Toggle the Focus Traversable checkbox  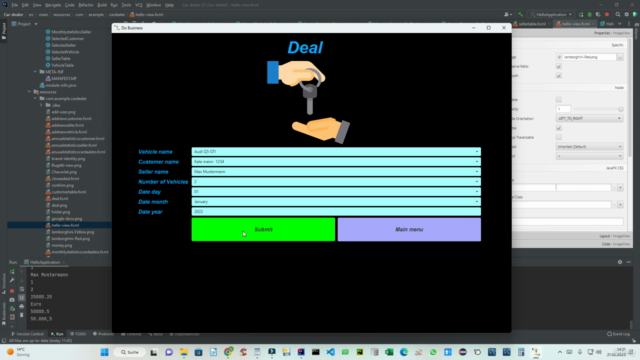(x=559, y=137)
